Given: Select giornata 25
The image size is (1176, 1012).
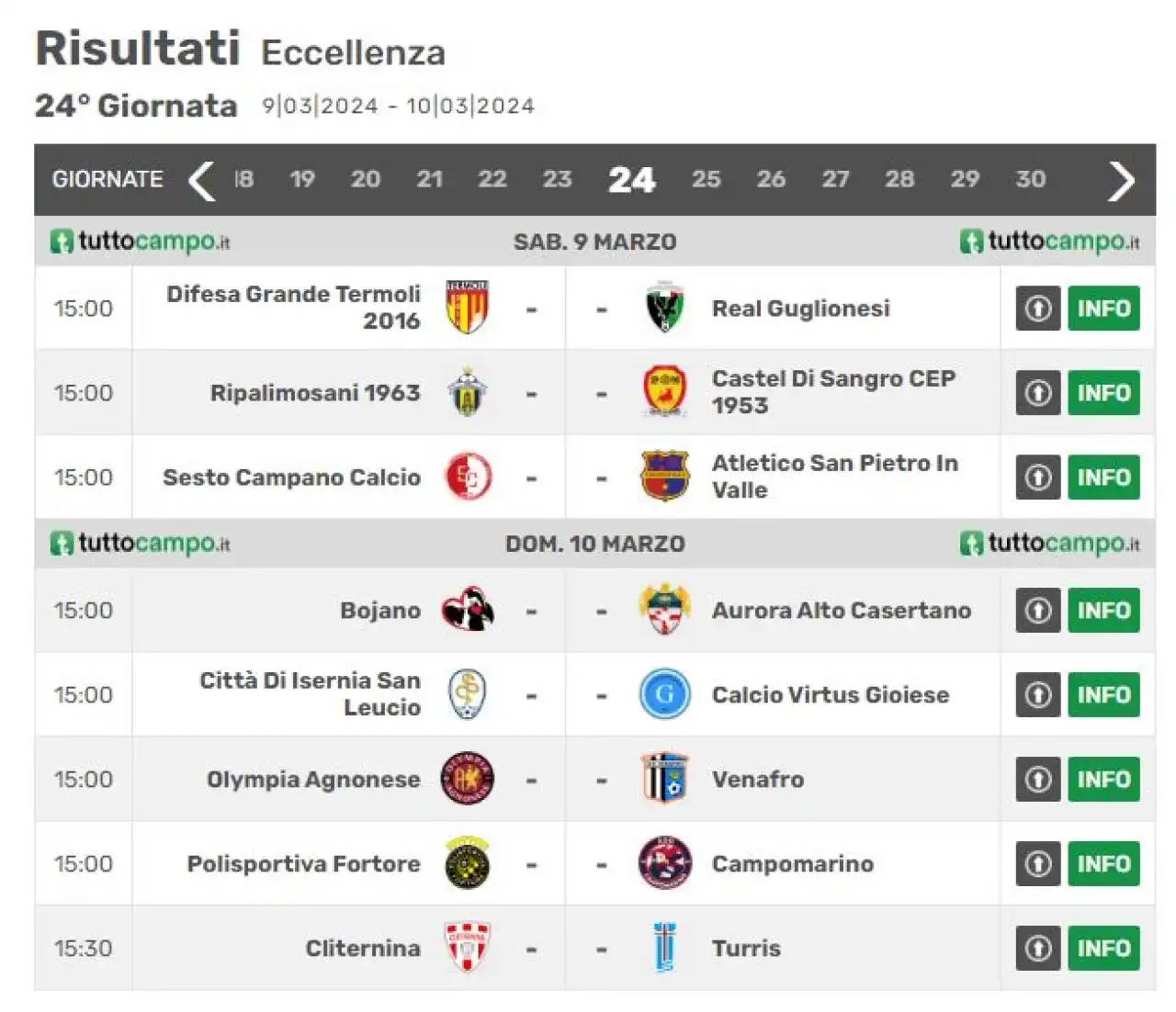Looking at the screenshot, I should (706, 179).
